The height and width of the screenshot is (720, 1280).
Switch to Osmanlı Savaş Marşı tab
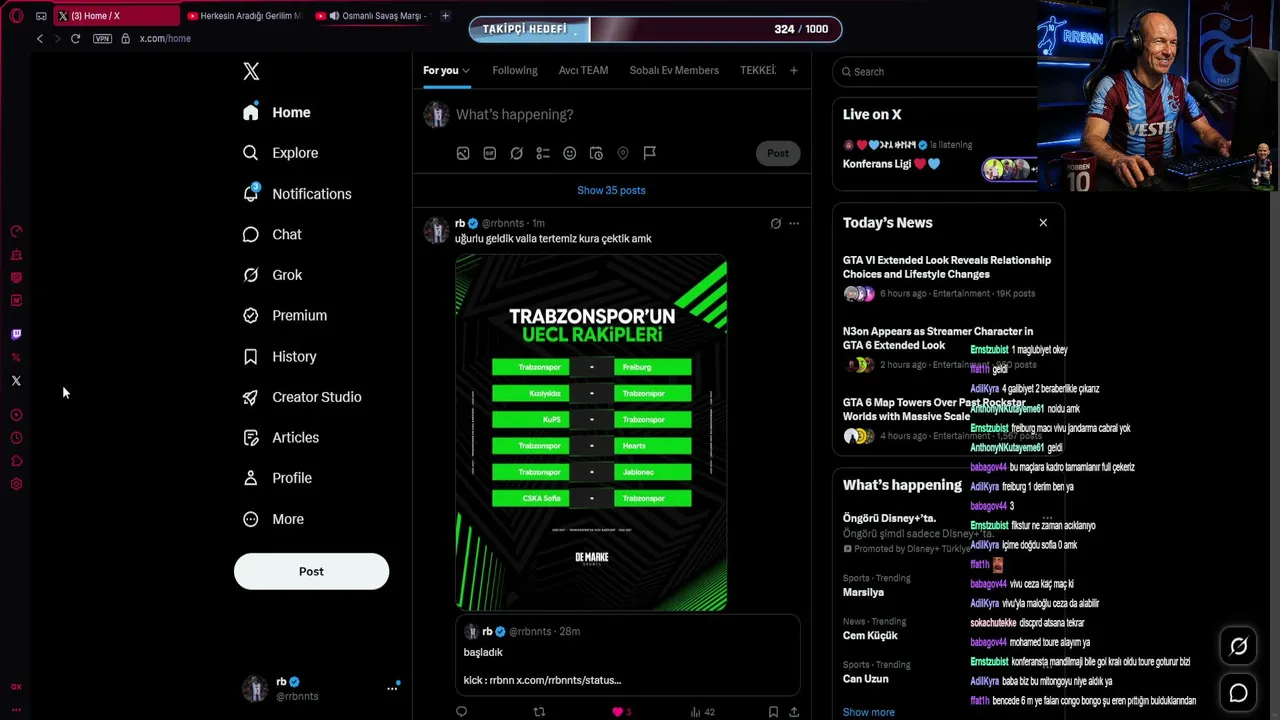[371, 16]
